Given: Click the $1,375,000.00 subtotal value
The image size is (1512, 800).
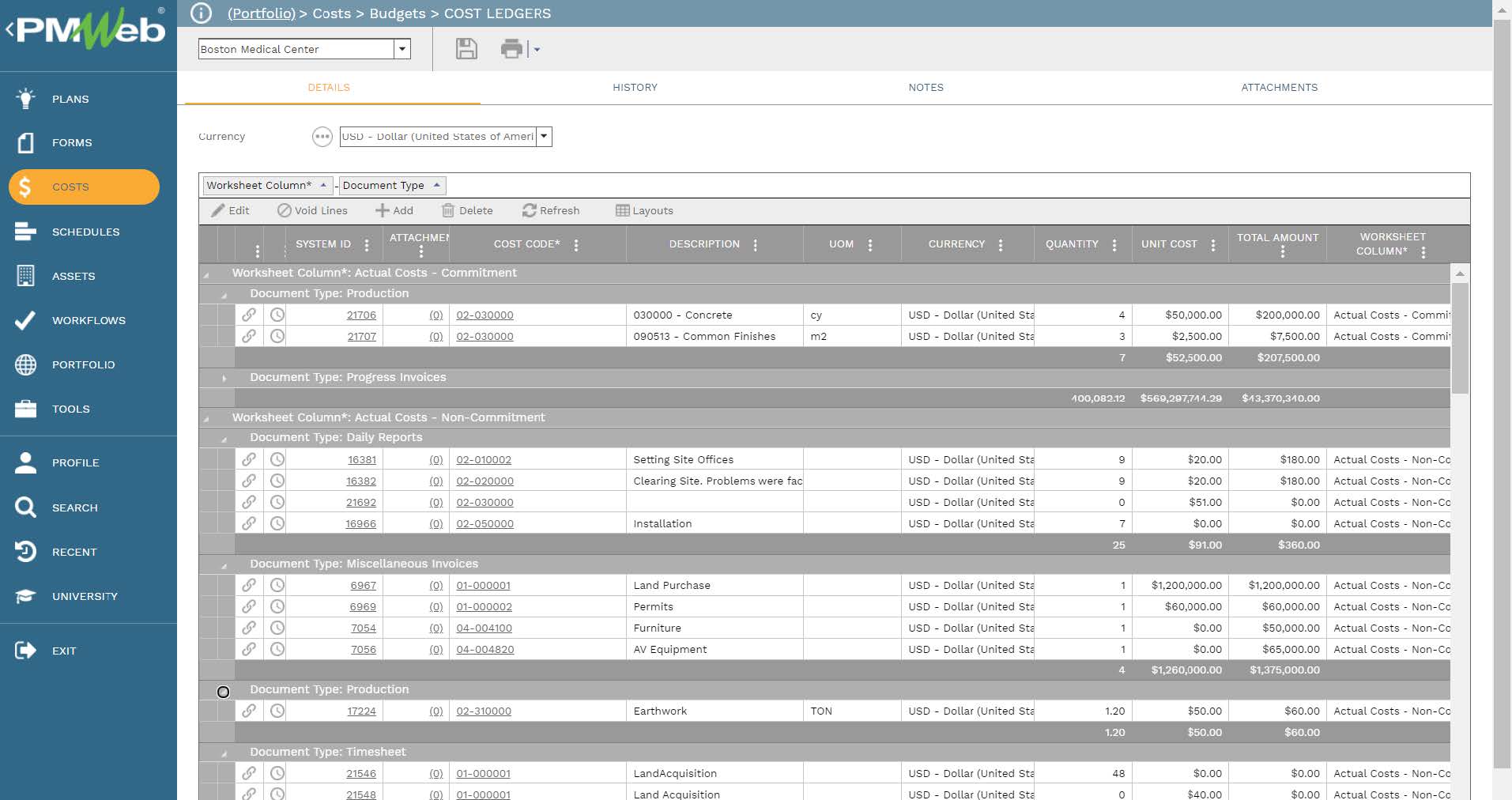Looking at the screenshot, I should pyautogui.click(x=1284, y=670).
